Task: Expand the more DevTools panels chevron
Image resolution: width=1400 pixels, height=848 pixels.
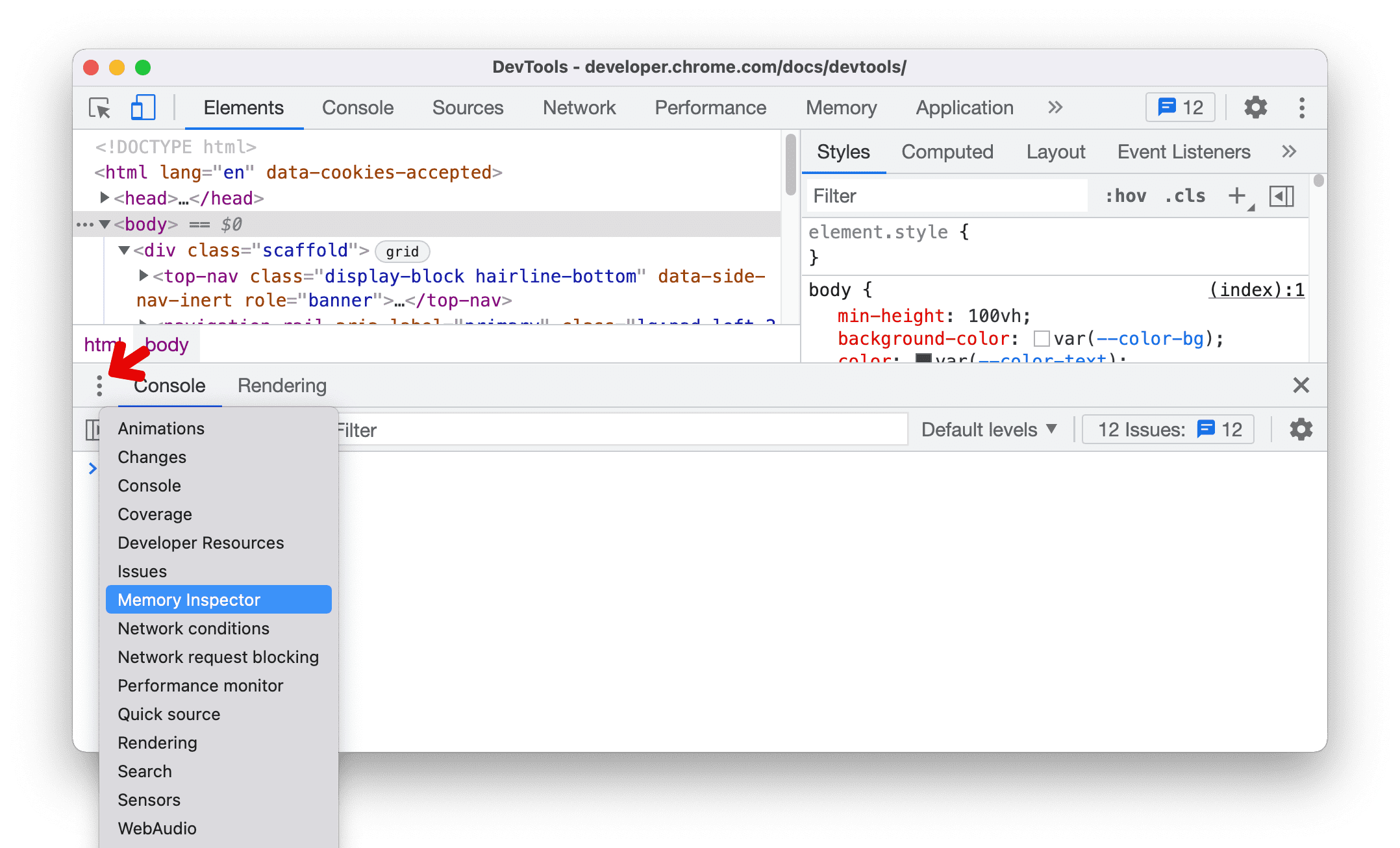Action: click(x=1055, y=108)
